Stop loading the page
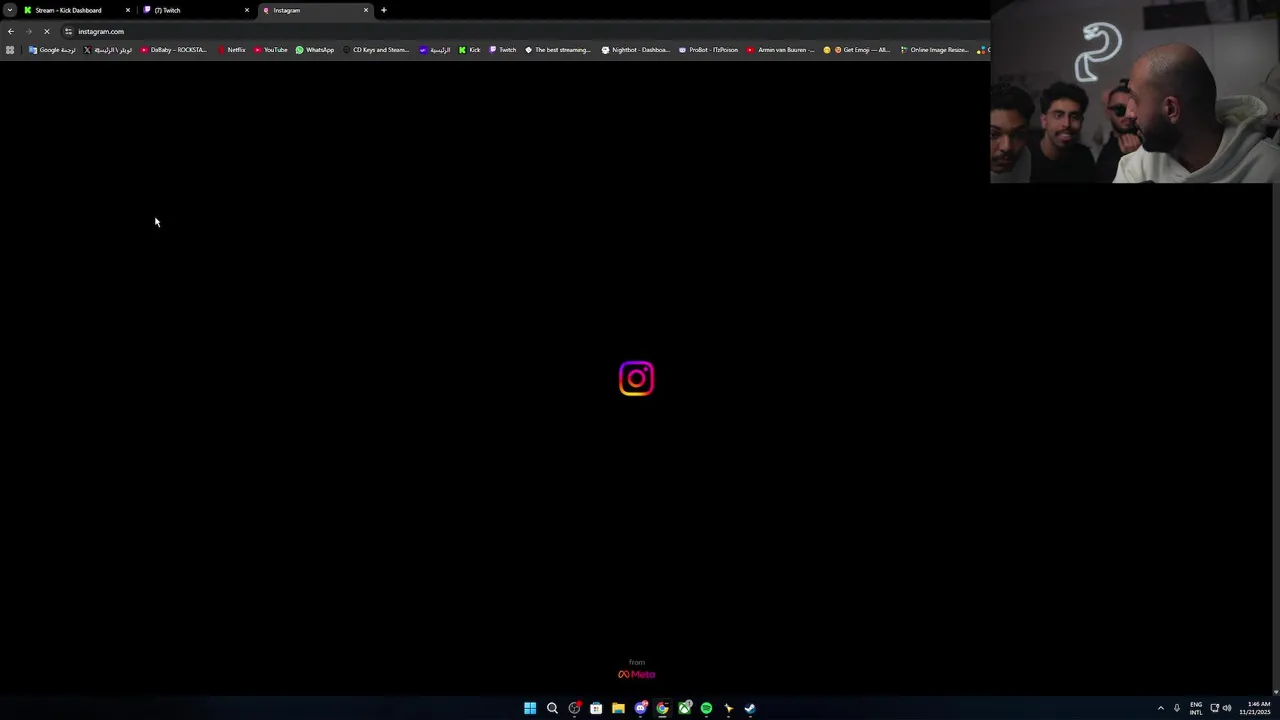This screenshot has width=1280, height=720. click(x=46, y=32)
